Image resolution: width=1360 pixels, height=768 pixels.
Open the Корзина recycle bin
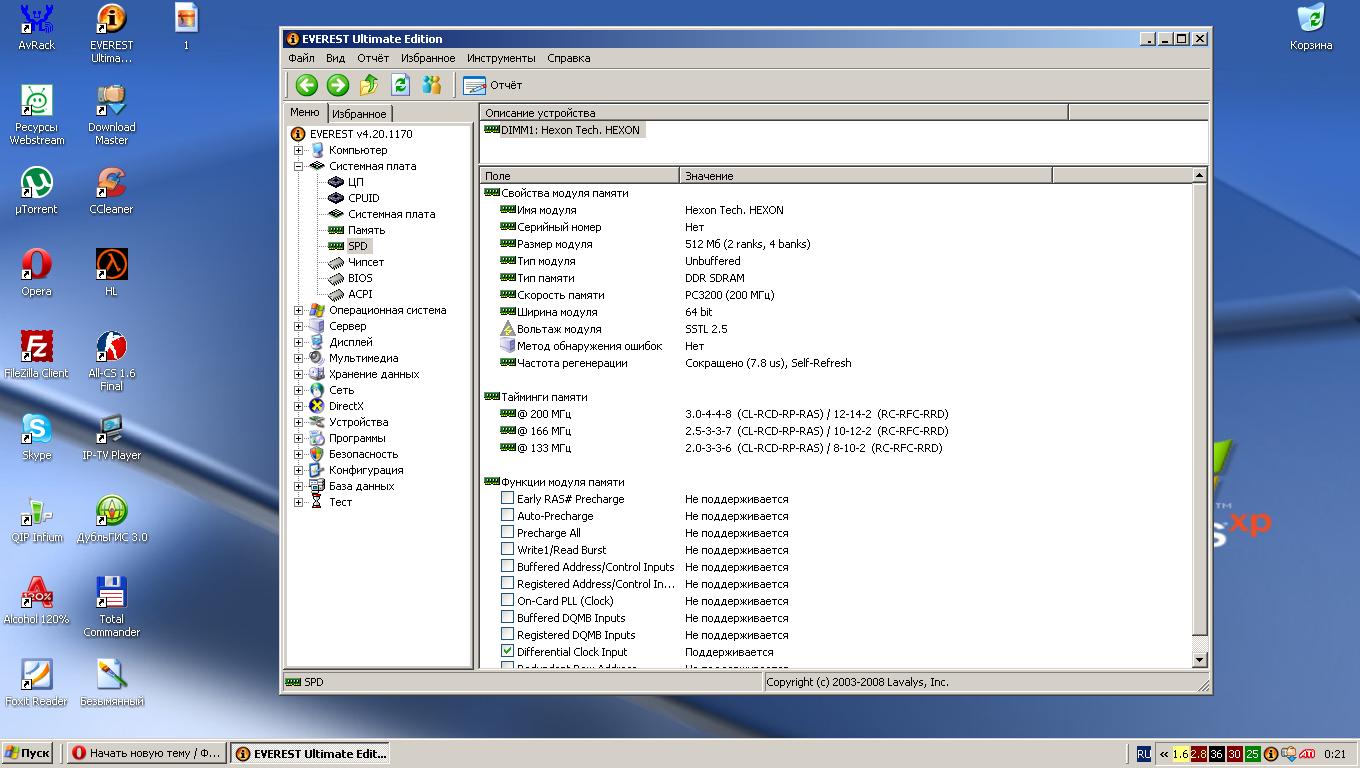click(x=1311, y=27)
